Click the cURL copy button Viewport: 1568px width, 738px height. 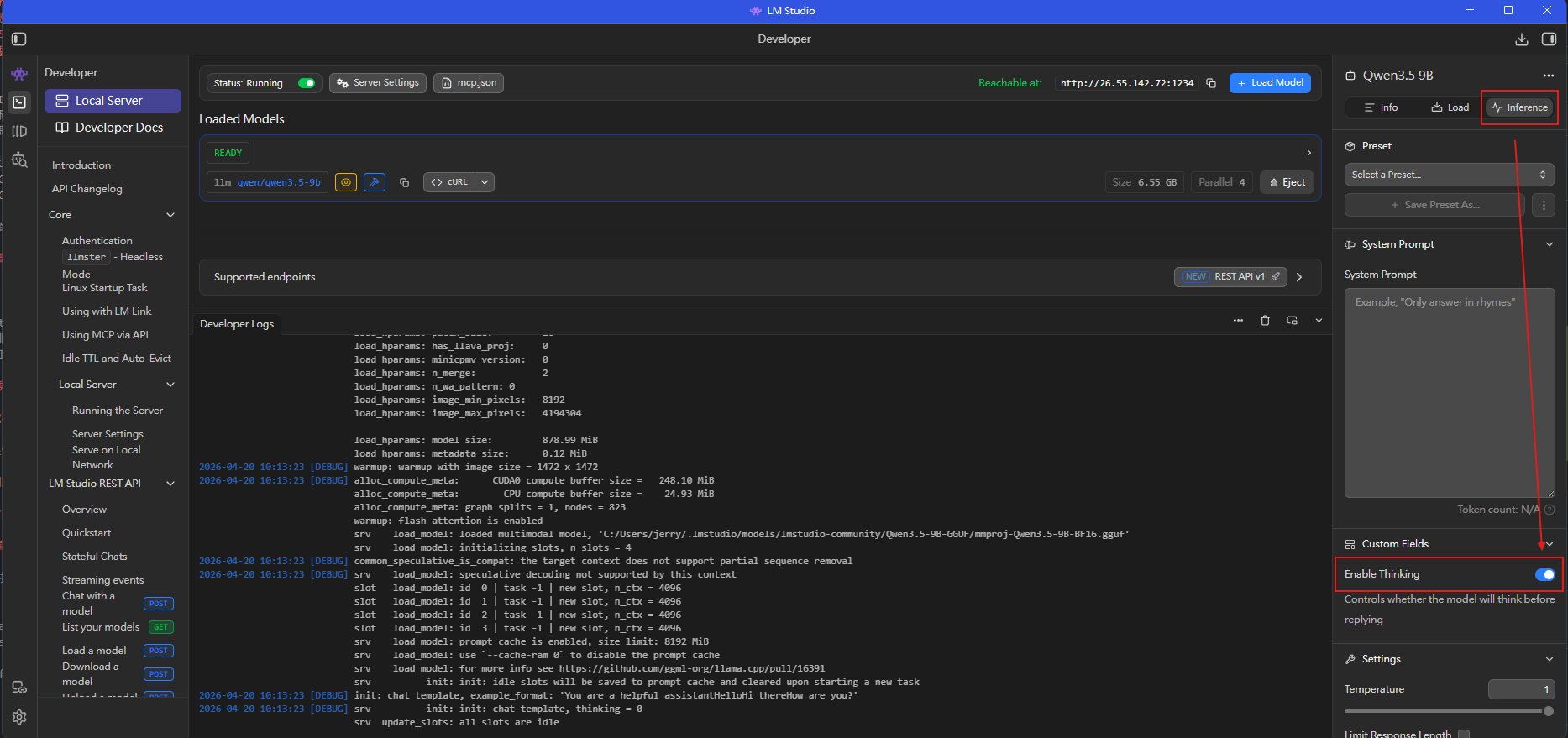[x=449, y=182]
